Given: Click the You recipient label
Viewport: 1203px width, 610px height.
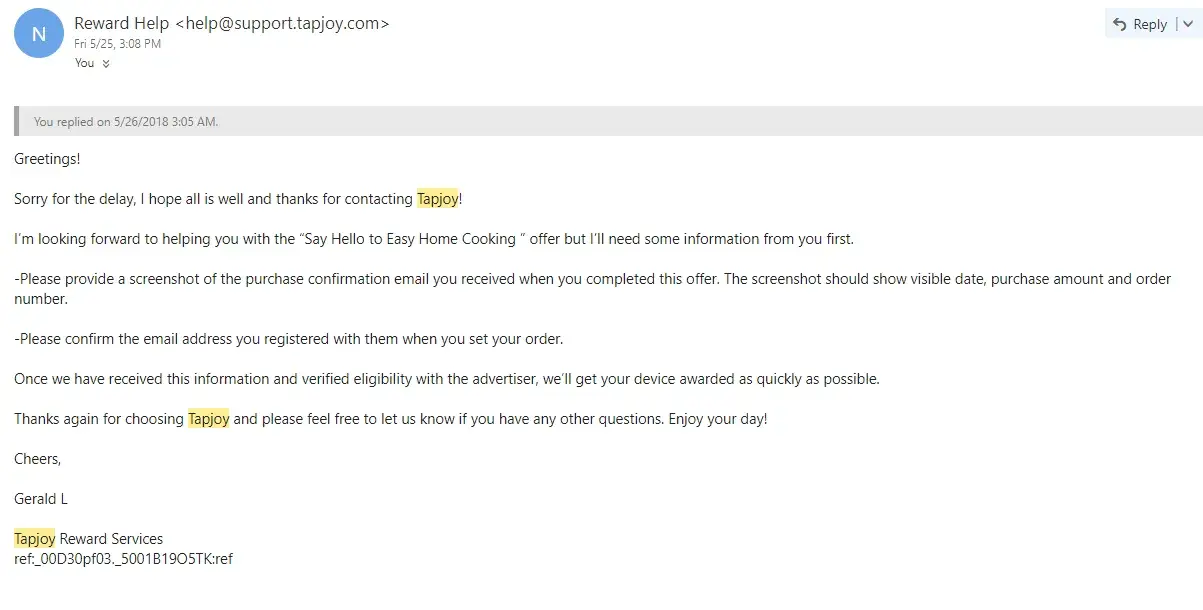Looking at the screenshot, I should [84, 63].
